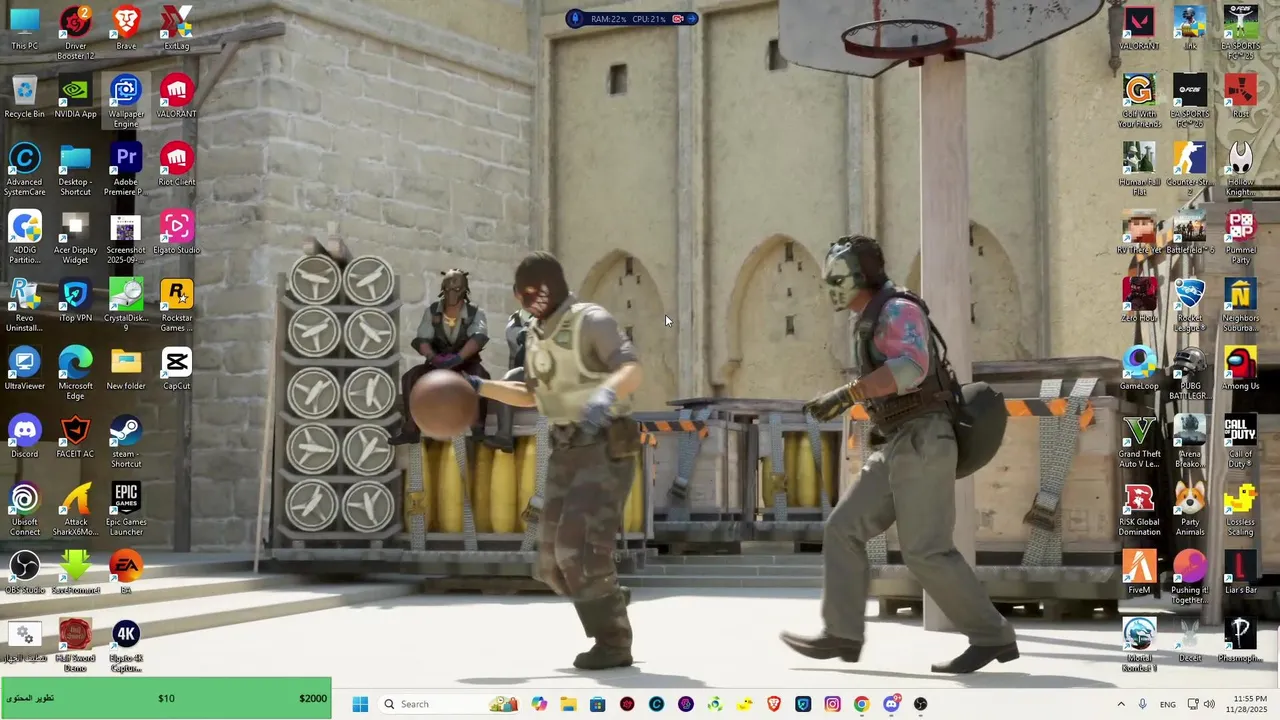Open File Explorer from taskbar
The height and width of the screenshot is (720, 1280).
[568, 704]
